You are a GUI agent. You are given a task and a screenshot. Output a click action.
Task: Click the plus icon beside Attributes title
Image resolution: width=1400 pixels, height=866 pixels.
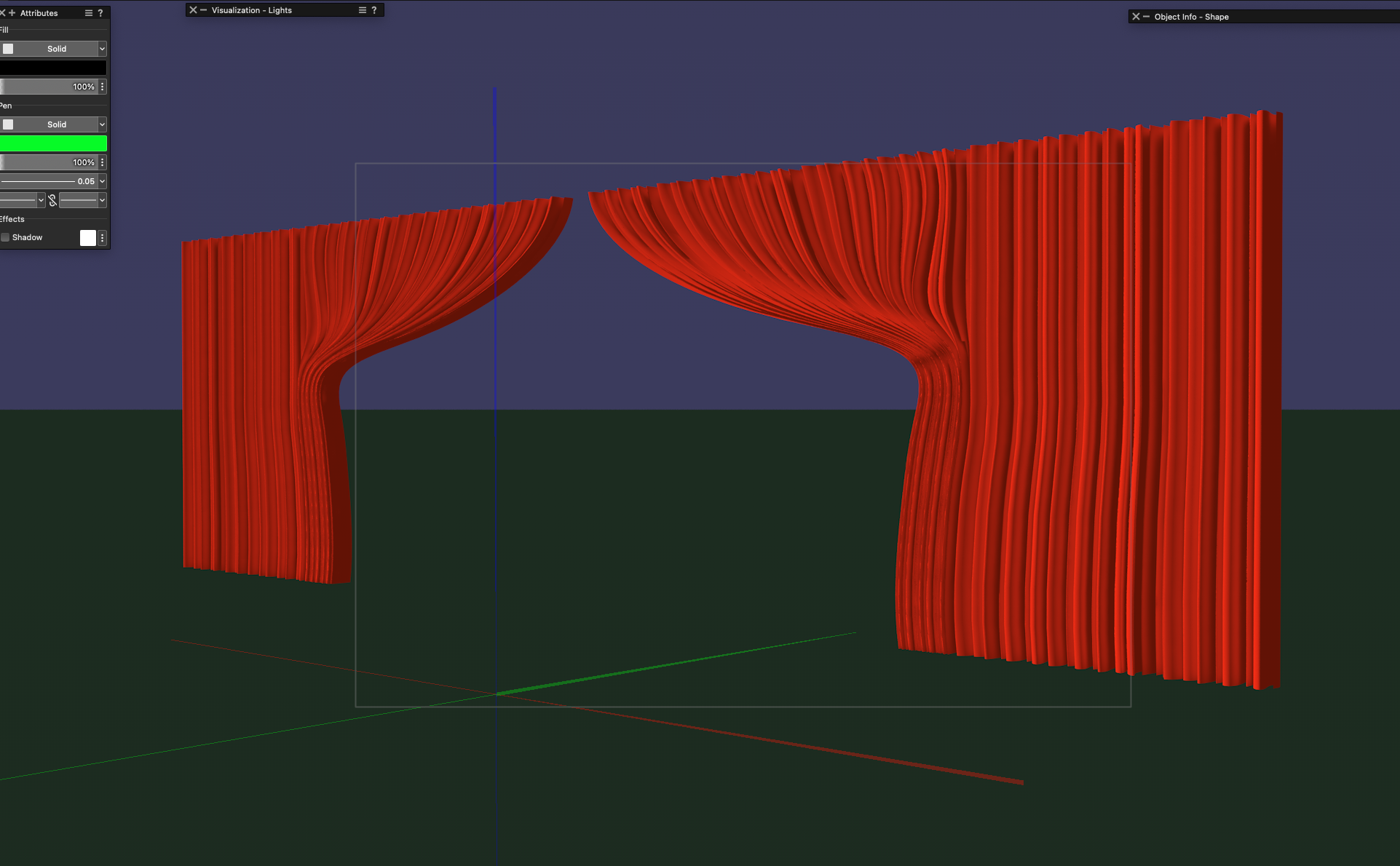12,13
